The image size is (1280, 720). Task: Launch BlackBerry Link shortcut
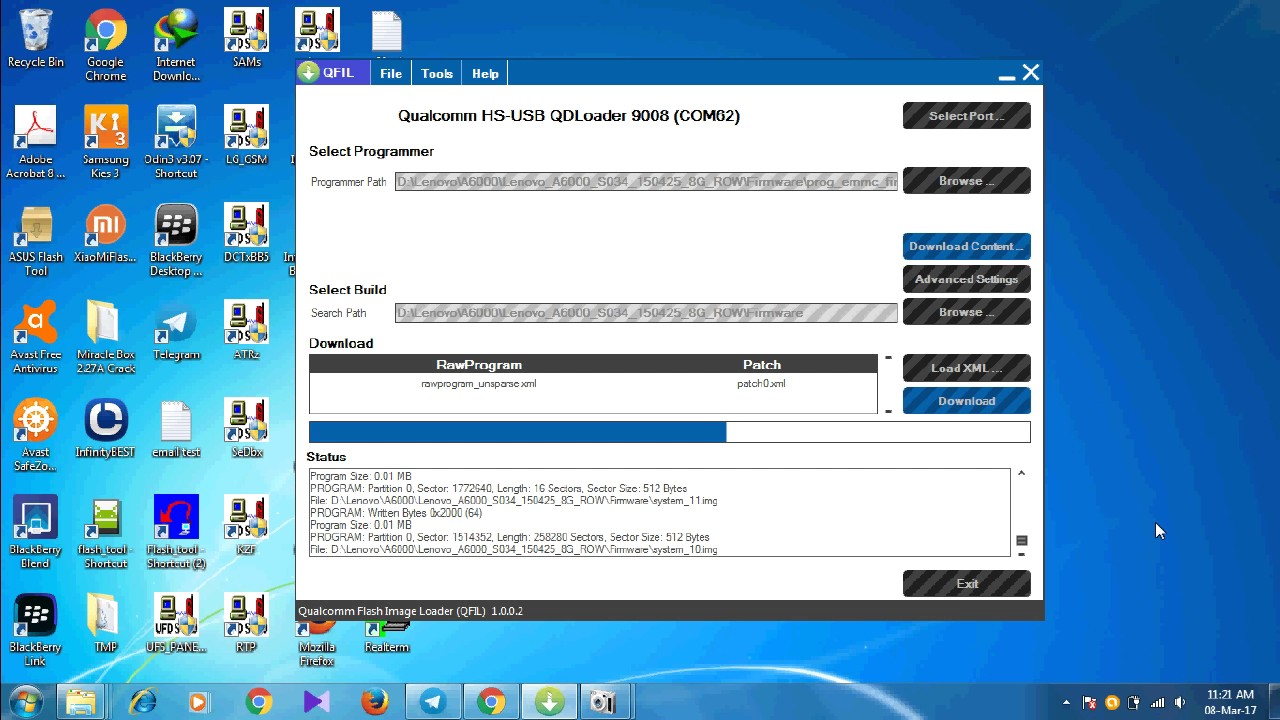[x=35, y=631]
